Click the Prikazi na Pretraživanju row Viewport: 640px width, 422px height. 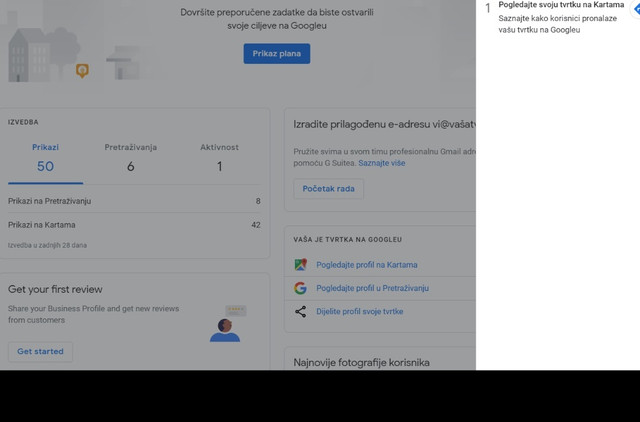pyautogui.click(x=134, y=201)
